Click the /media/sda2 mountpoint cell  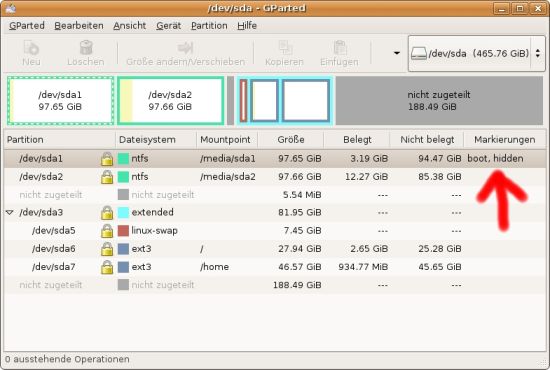click(228, 177)
